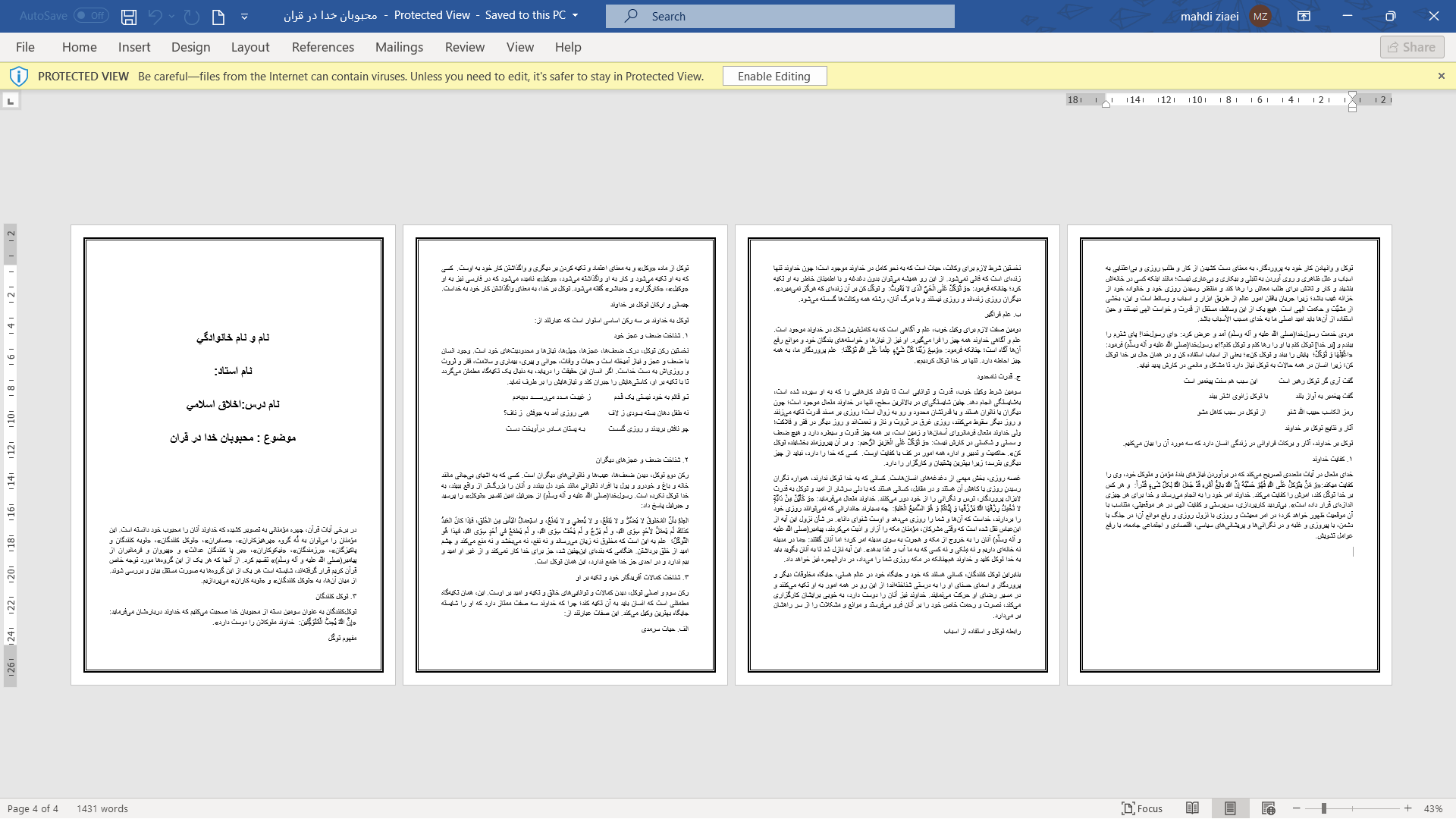Viewport: 1456px width, 819px height.
Task: Click the third page of the document
Action: tap(897, 455)
